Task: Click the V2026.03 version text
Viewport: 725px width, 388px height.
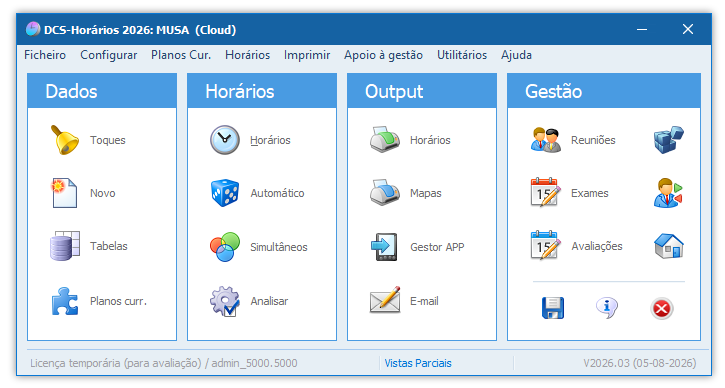Action: (x=639, y=363)
